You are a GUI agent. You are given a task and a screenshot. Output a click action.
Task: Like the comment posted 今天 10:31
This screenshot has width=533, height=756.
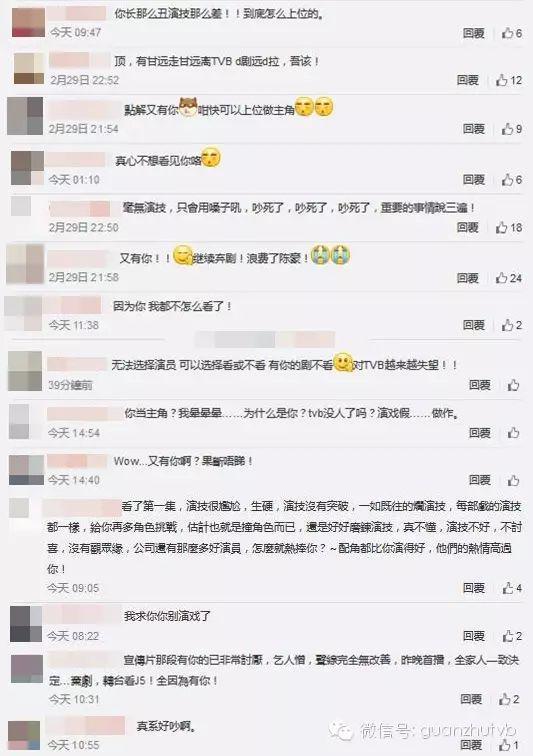pos(509,699)
